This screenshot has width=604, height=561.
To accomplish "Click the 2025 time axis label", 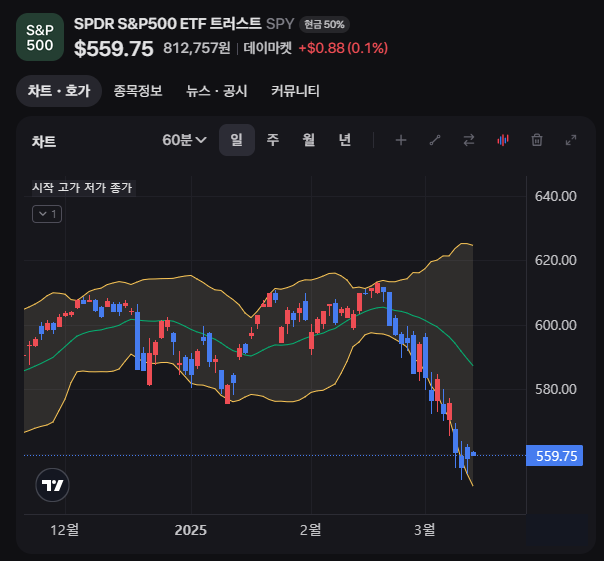I will click(191, 530).
